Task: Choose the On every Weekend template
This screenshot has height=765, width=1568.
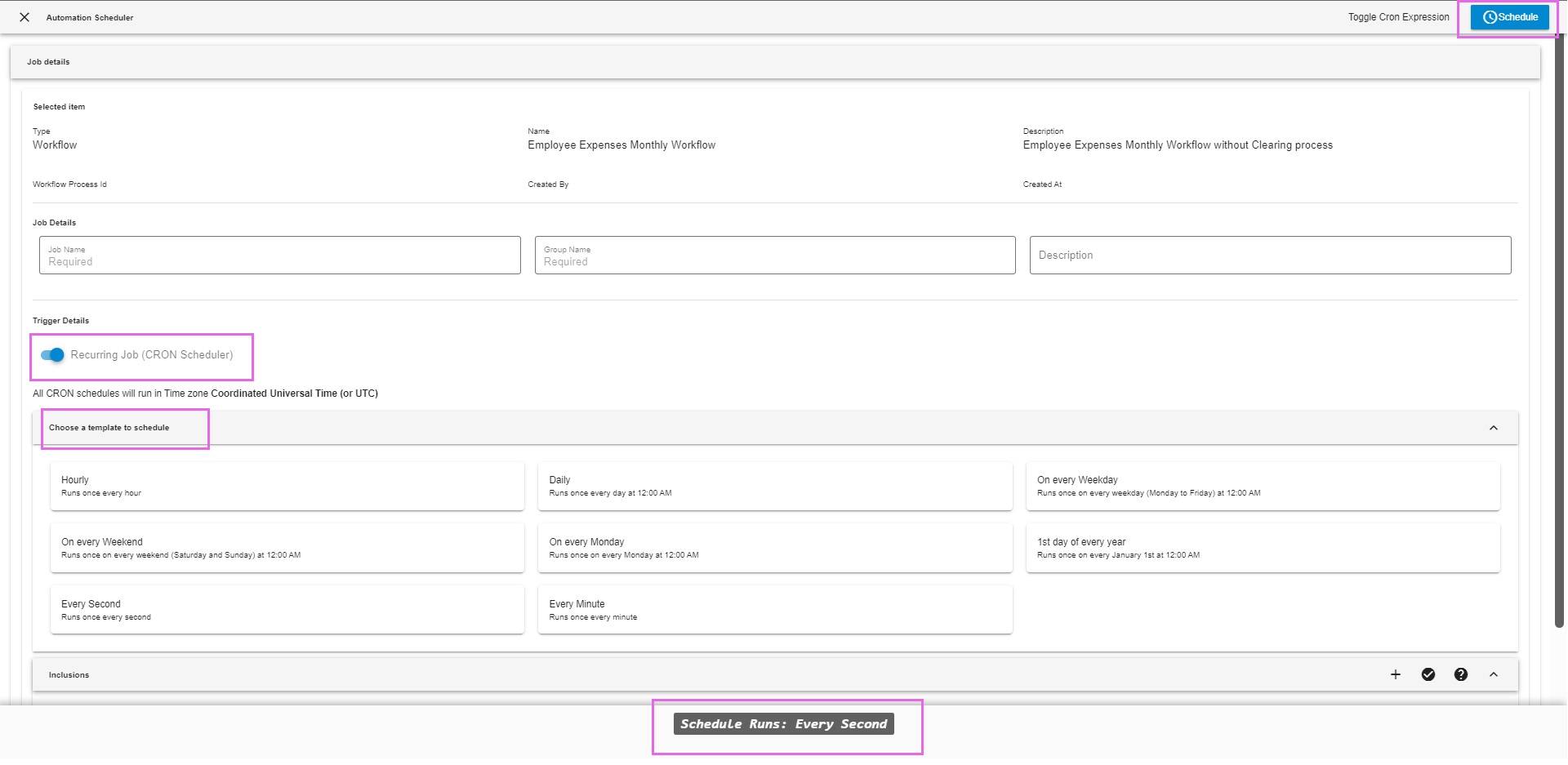Action: (x=287, y=549)
